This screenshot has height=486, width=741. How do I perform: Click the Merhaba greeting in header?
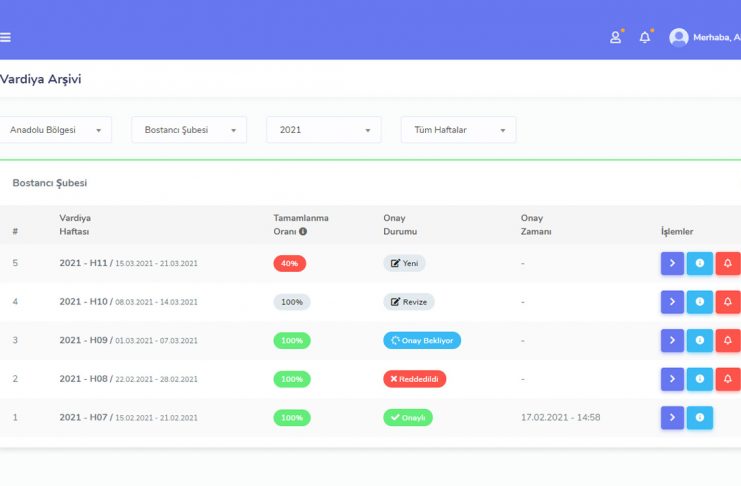716,37
